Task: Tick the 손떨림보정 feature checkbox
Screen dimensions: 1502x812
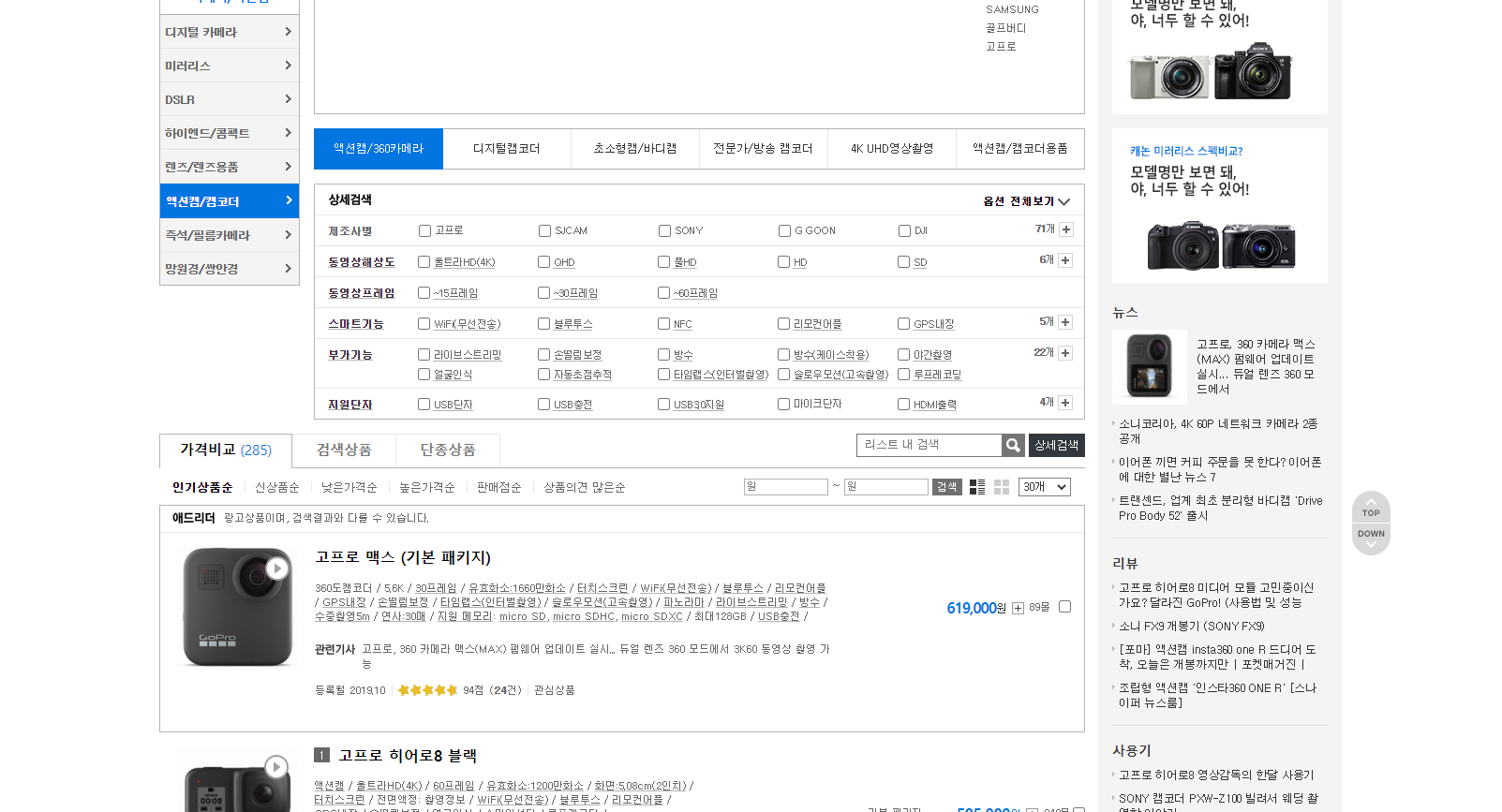Action: [543, 355]
